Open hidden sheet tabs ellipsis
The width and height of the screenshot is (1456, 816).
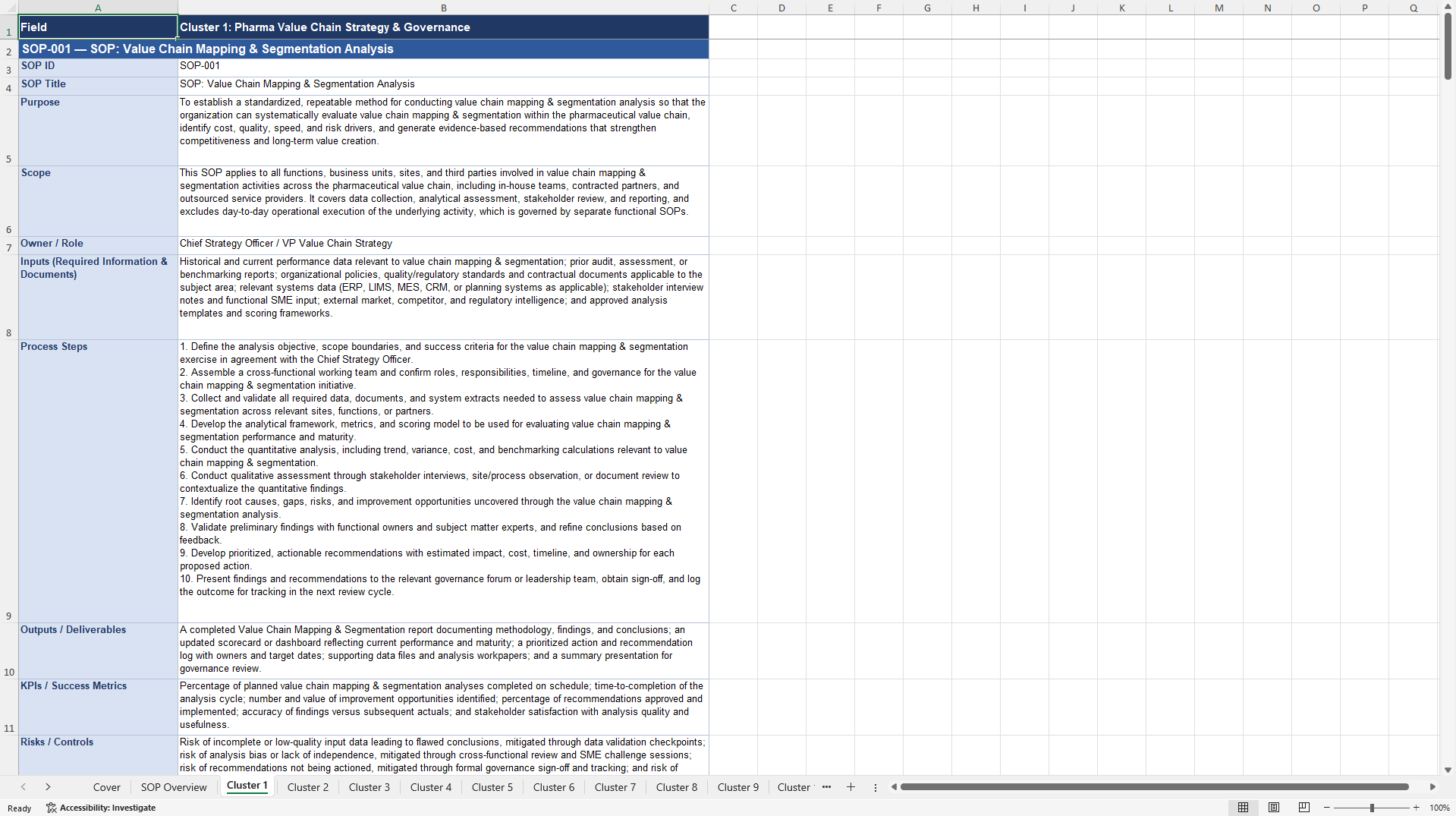826,787
